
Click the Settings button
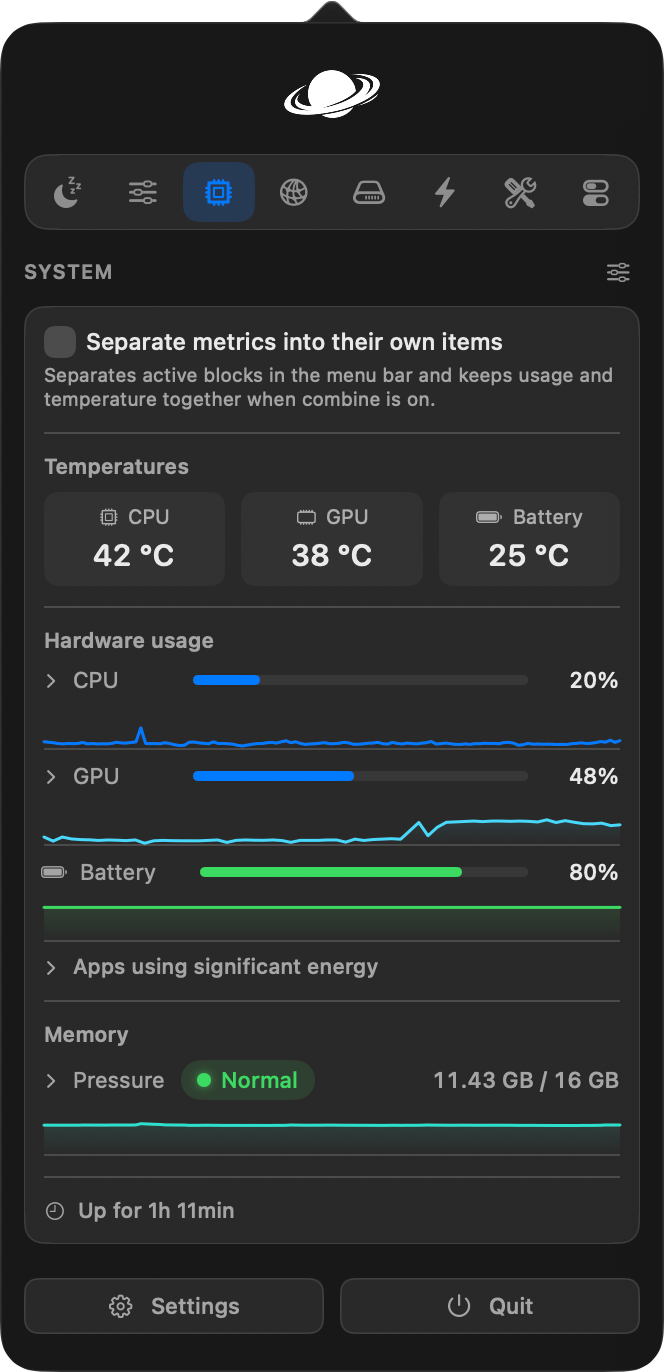[174, 1306]
